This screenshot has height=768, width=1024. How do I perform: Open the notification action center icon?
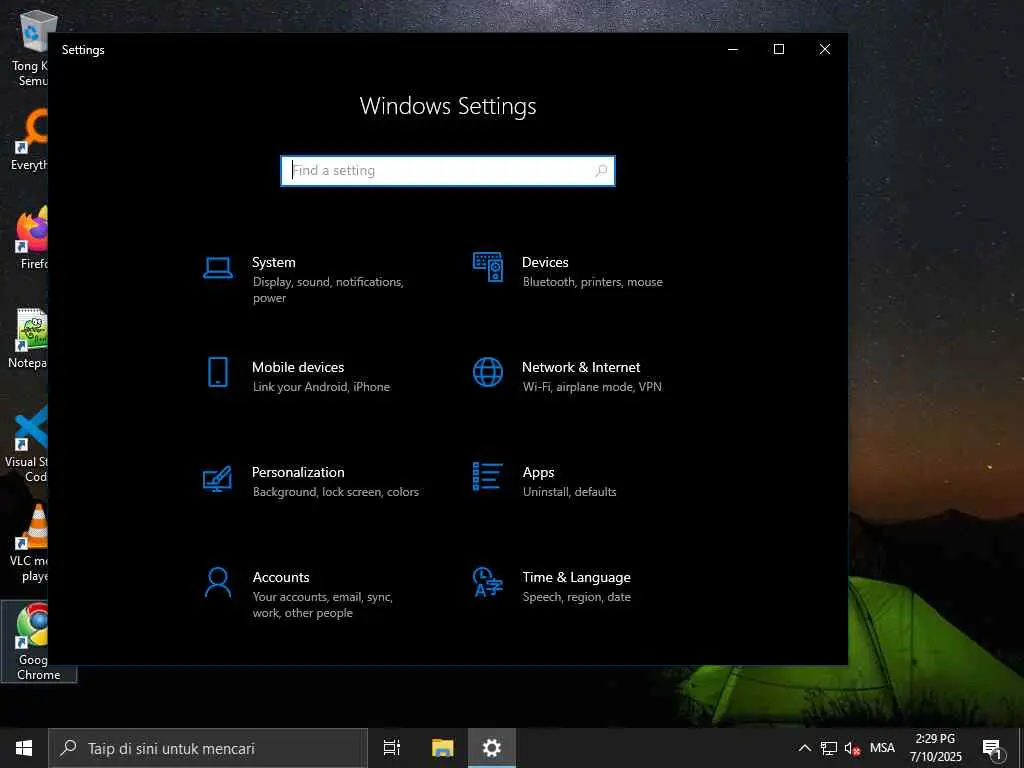pos(992,748)
